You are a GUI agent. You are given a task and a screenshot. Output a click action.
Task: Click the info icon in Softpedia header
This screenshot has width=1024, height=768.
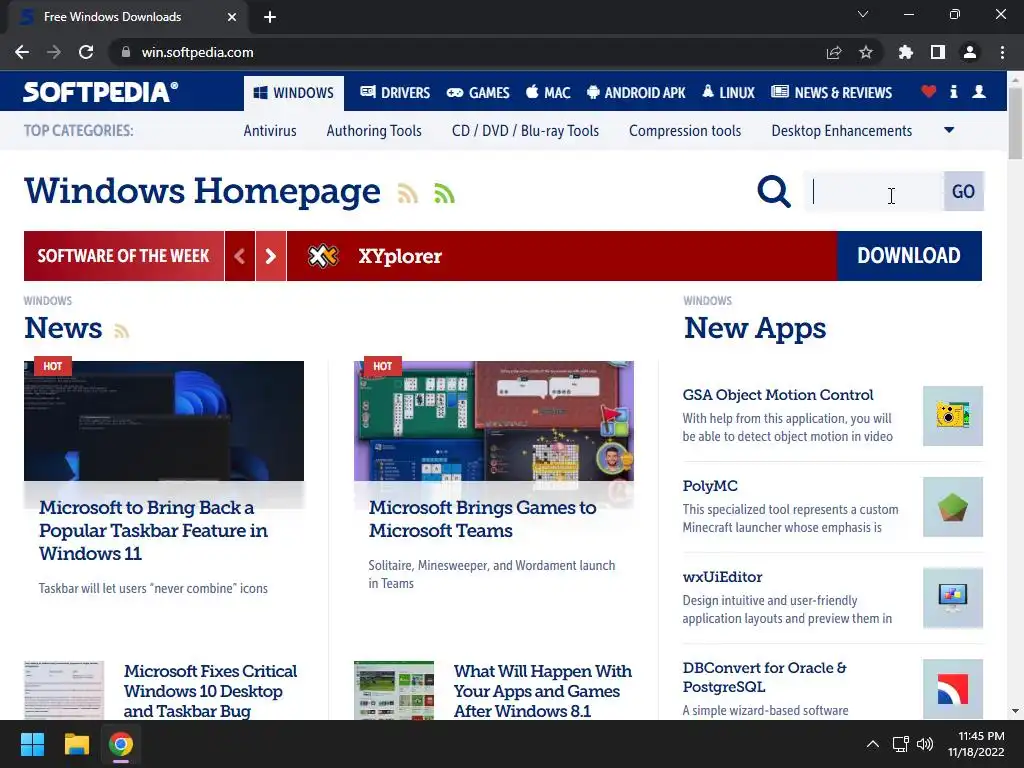(x=953, y=92)
